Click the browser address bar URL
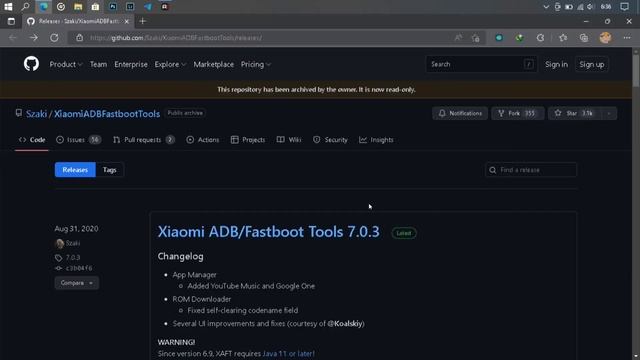Image resolution: width=640 pixels, height=360 pixels. [176, 38]
